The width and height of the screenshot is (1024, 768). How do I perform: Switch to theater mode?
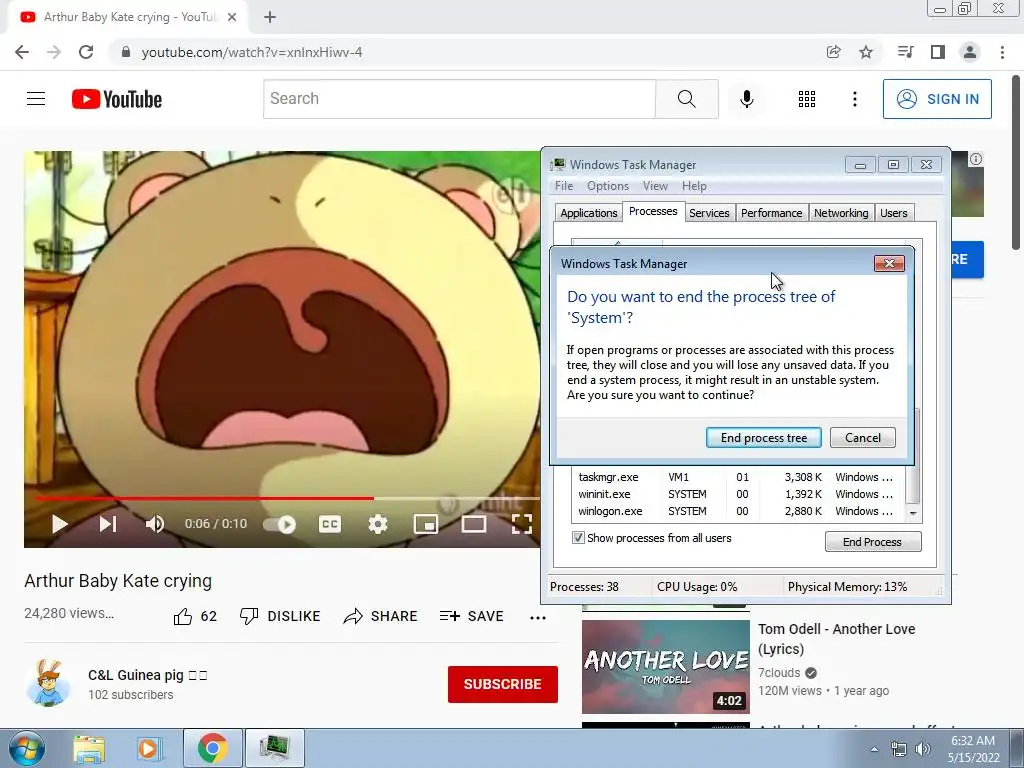click(x=473, y=524)
